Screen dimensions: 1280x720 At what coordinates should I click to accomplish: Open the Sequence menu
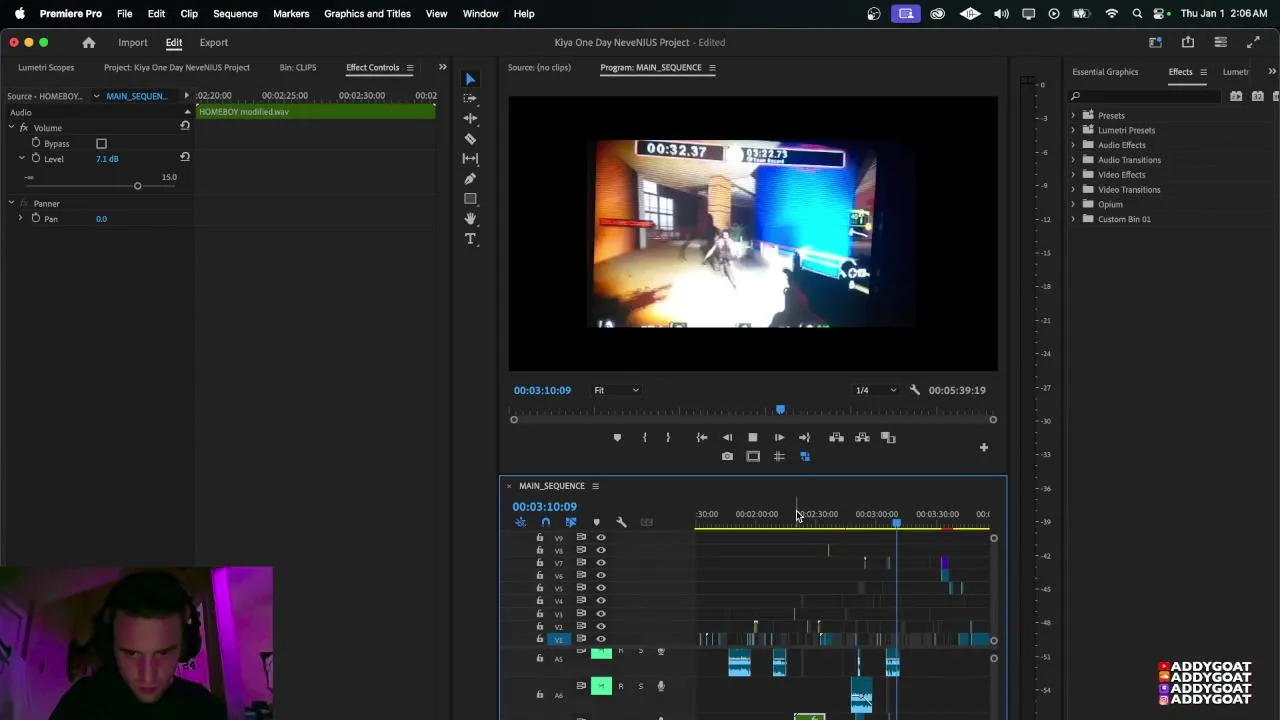235,14
